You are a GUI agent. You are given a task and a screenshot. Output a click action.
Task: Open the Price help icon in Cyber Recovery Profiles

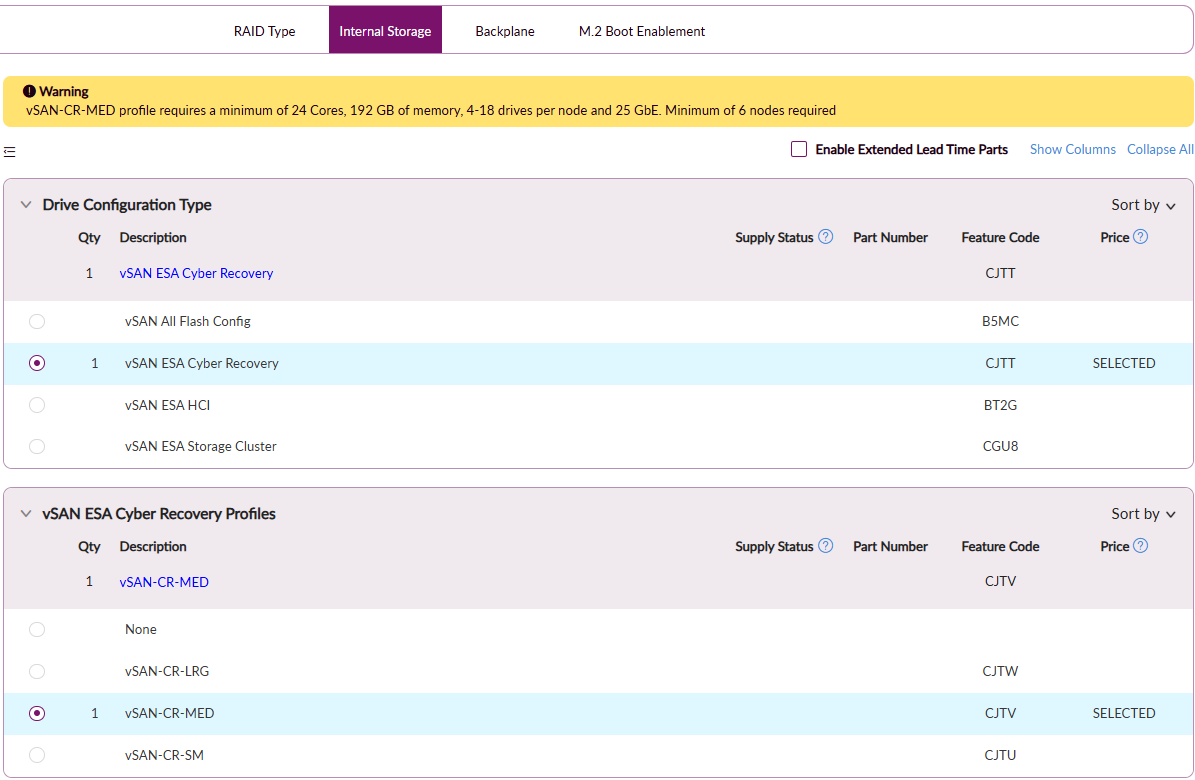pyautogui.click(x=1140, y=545)
